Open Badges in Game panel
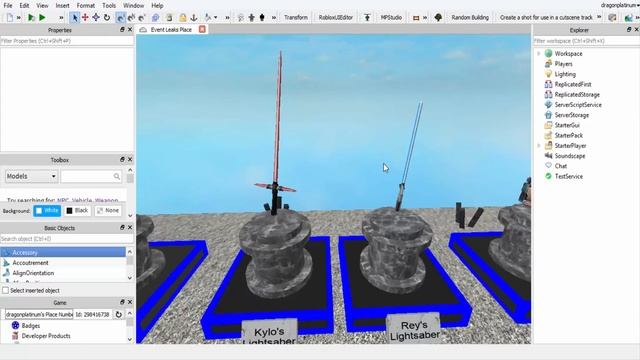640x360 pixels. point(31,326)
